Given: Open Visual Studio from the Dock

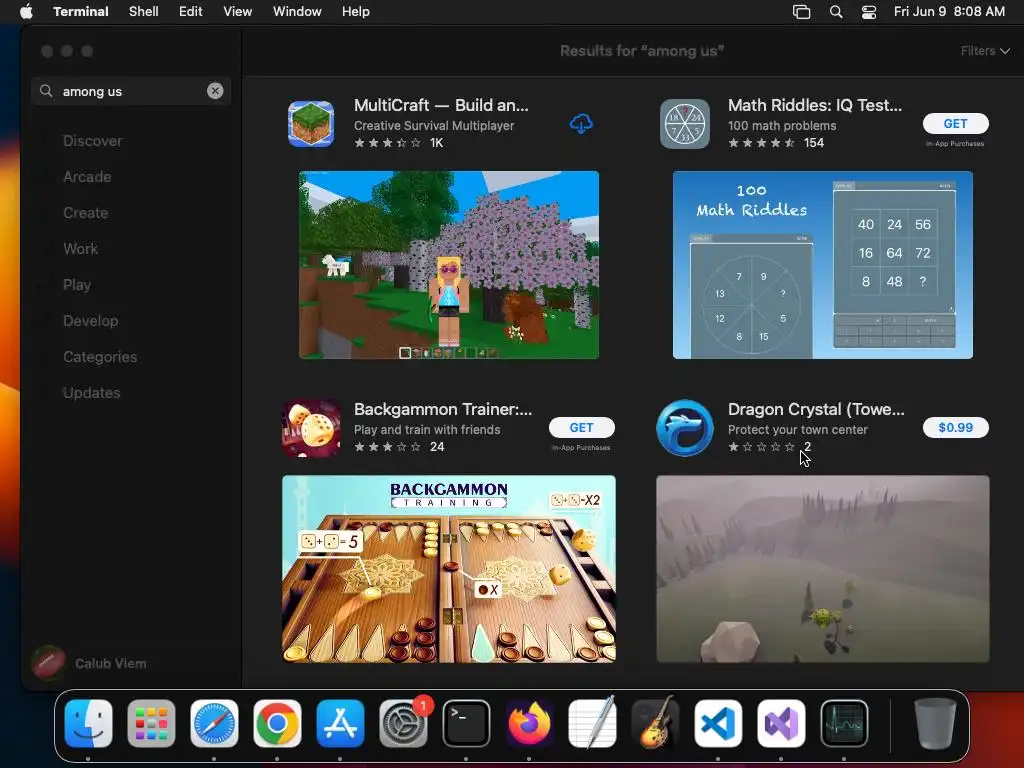Looking at the screenshot, I should click(781, 724).
